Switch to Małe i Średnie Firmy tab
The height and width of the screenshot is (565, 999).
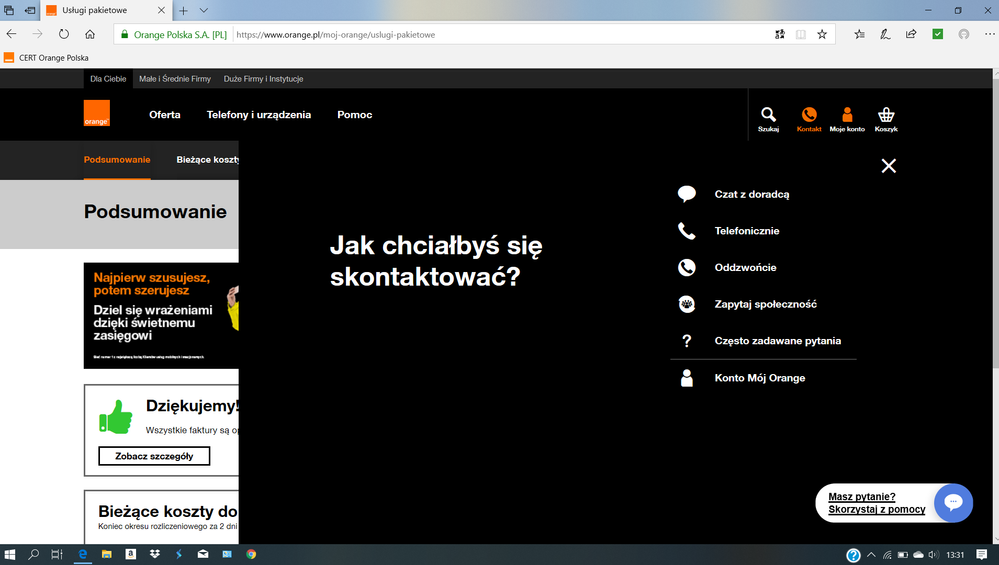(175, 79)
